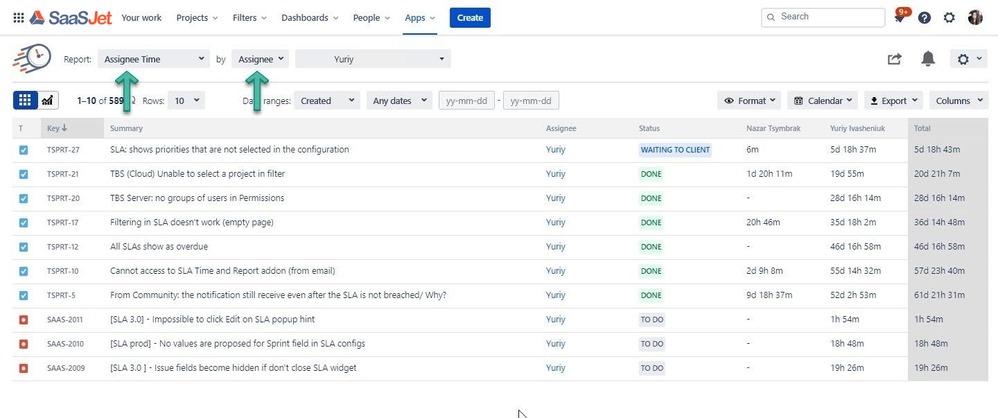
Task: Change Rows per page dropdown
Action: (x=186, y=101)
